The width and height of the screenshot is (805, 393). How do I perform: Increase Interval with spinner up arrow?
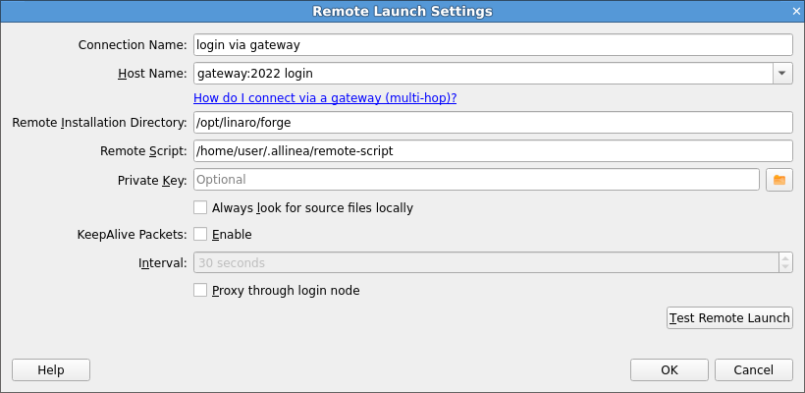(x=785, y=258)
